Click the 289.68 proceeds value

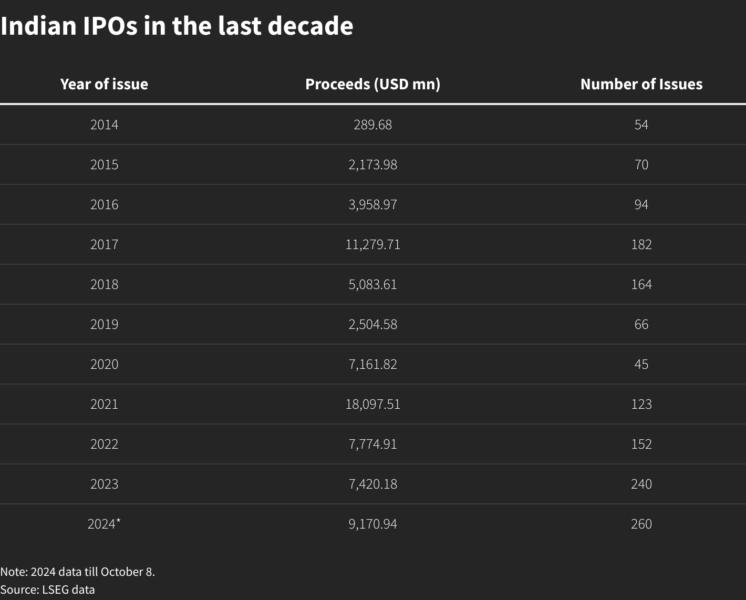point(372,125)
